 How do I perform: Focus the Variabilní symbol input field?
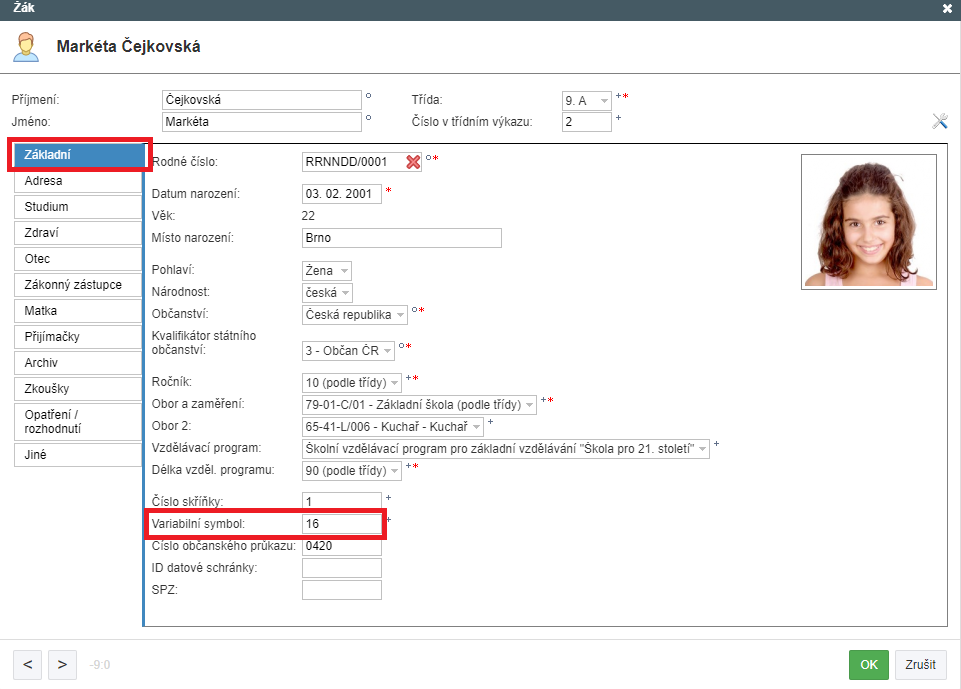[341, 523]
